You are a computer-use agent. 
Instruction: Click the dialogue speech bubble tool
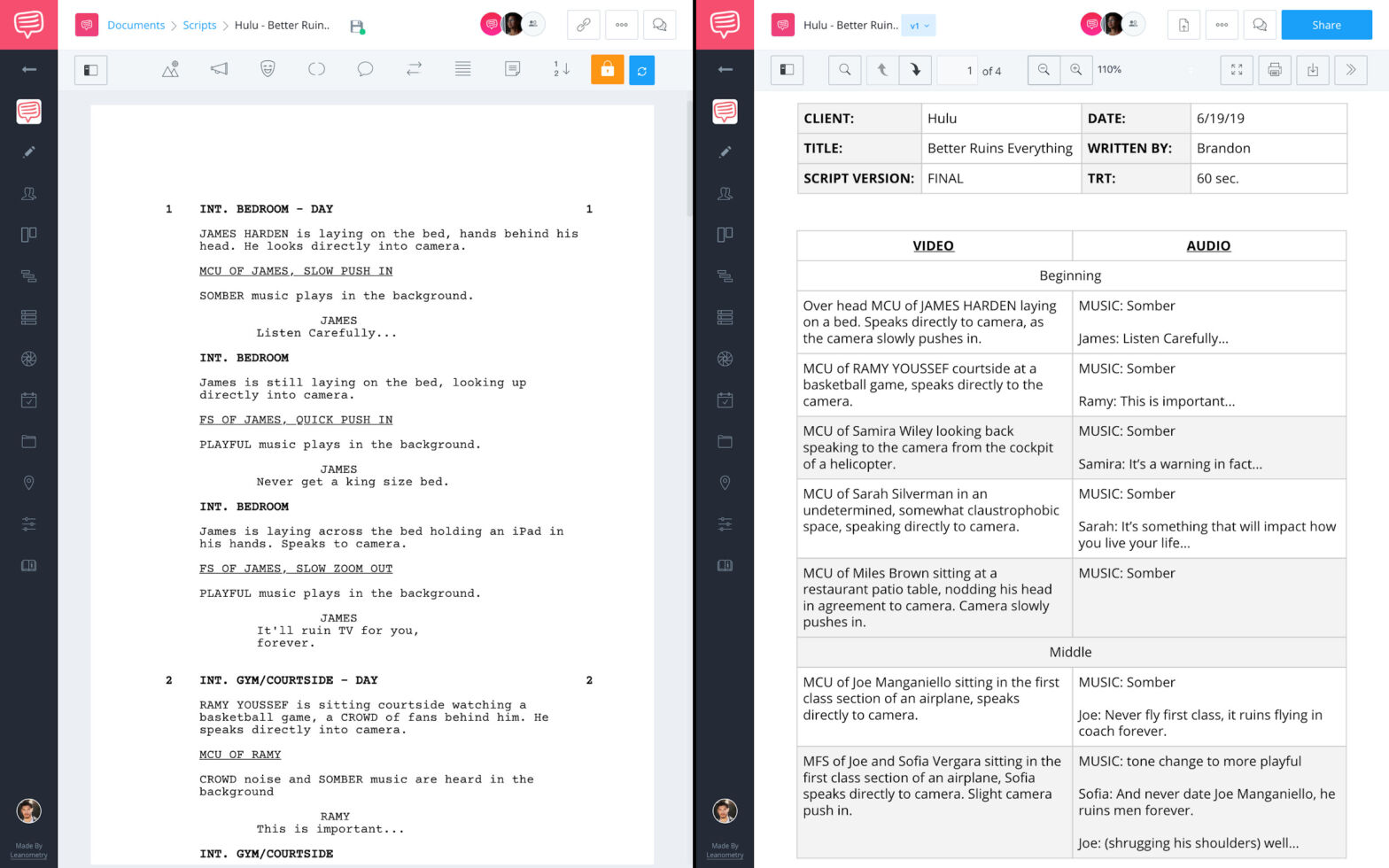coord(365,69)
